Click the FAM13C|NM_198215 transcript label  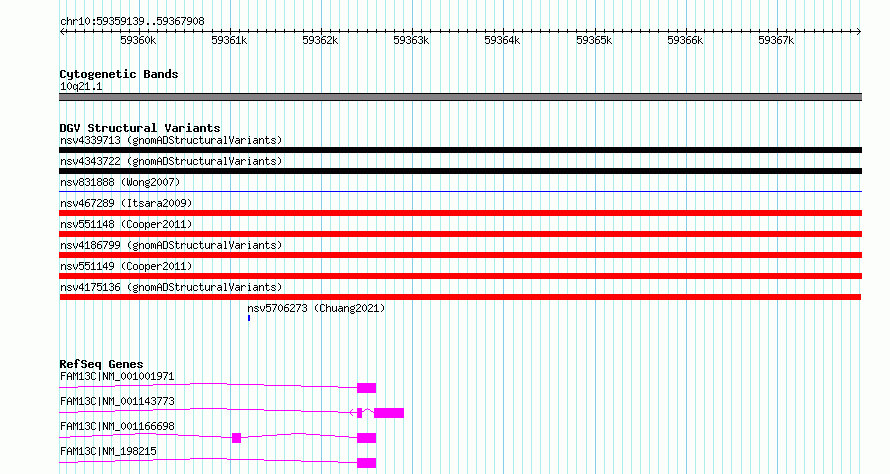(x=108, y=451)
